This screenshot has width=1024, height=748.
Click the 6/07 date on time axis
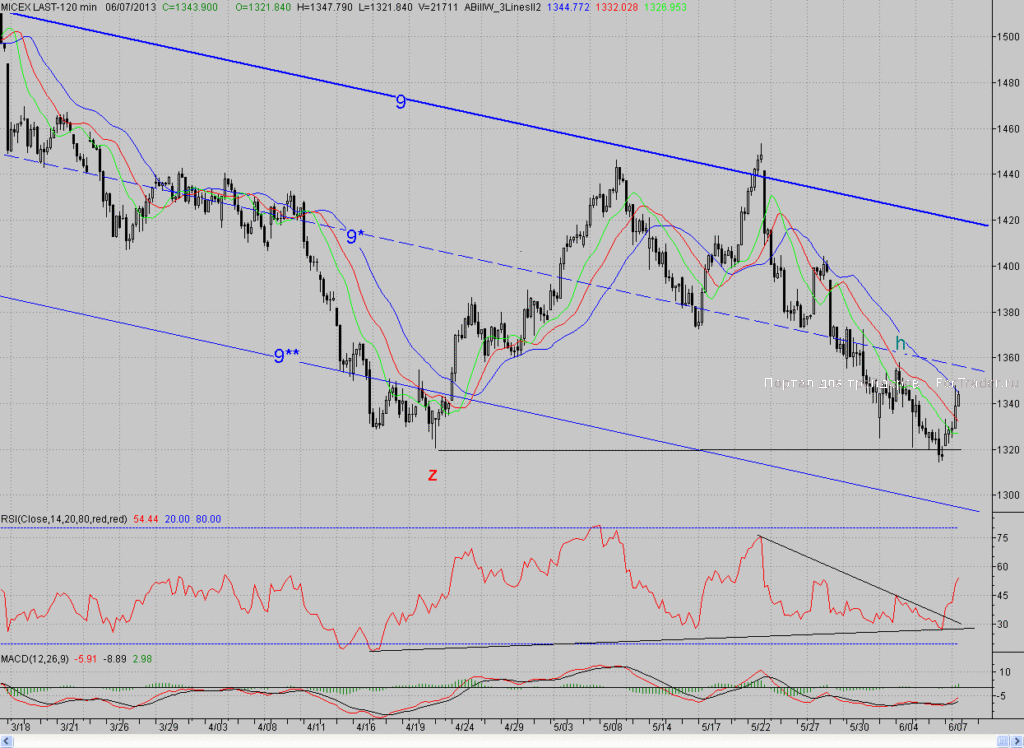957,726
